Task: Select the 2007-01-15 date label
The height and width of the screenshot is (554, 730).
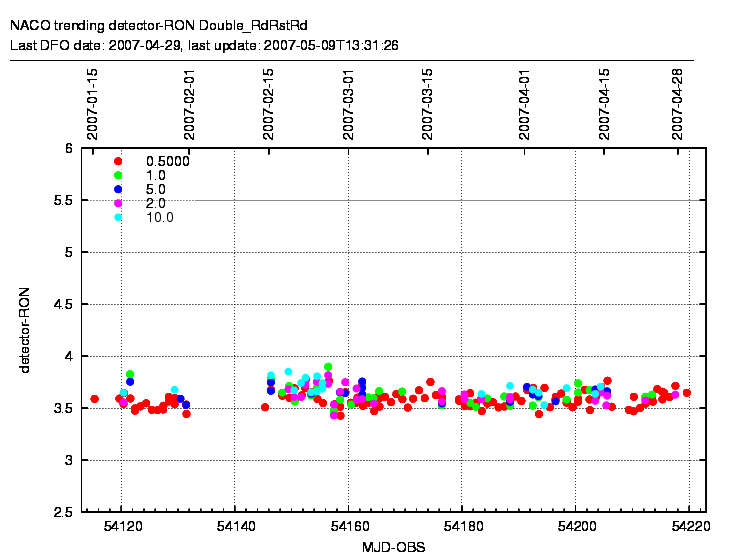Action: pyautogui.click(x=92, y=103)
